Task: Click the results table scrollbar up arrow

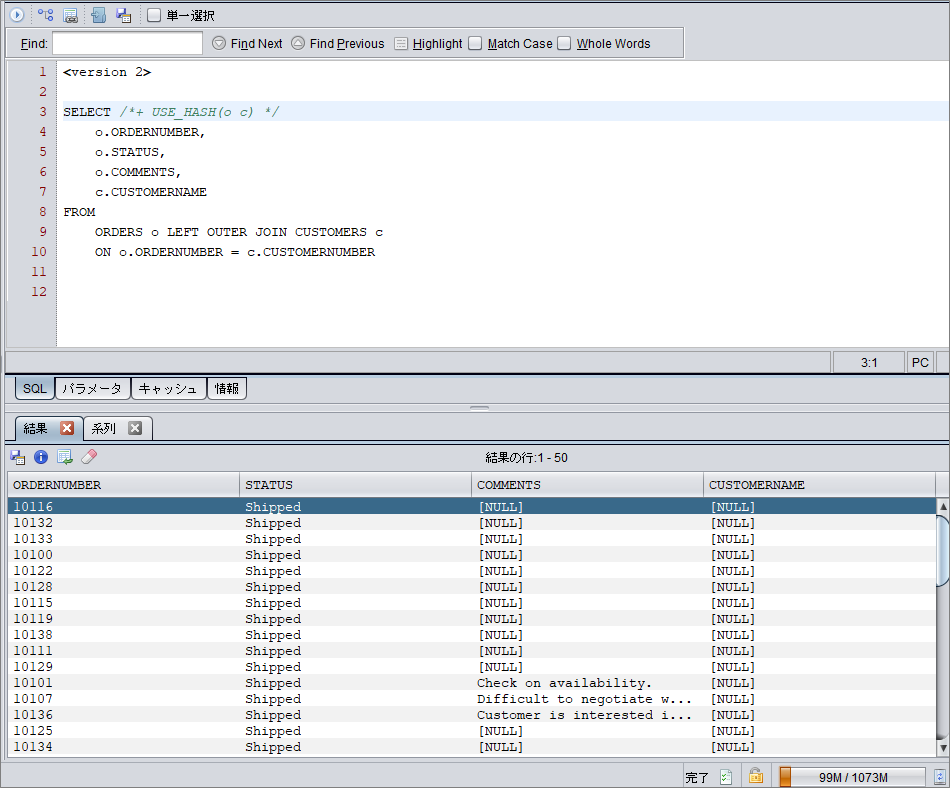Action: (943, 506)
